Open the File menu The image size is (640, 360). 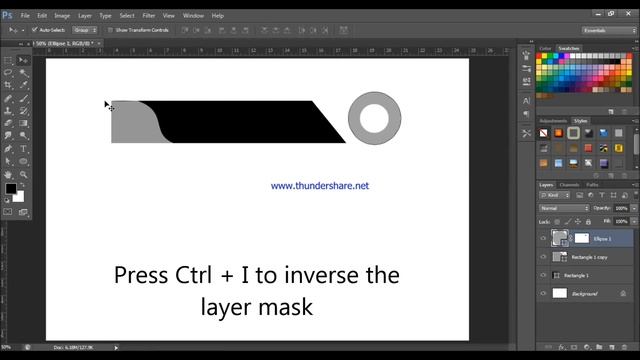coord(25,16)
